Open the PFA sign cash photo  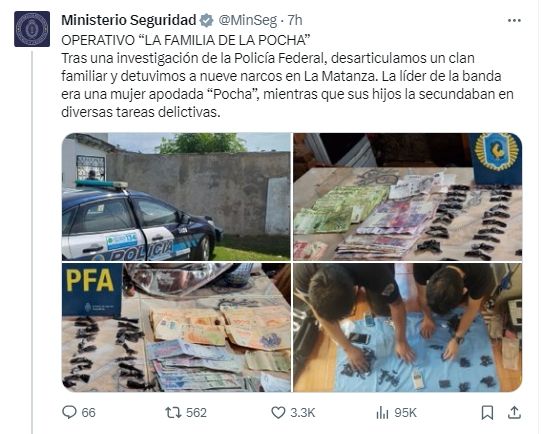click(x=176, y=328)
